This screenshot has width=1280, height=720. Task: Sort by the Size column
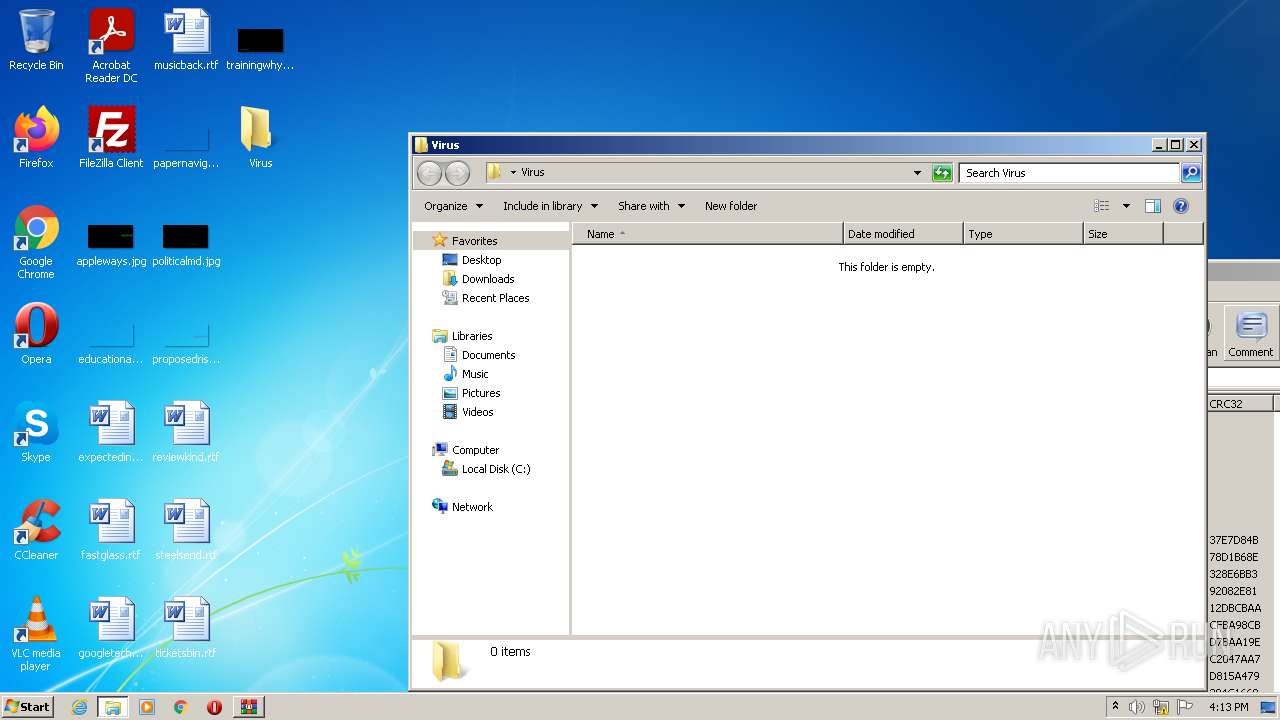[x=1123, y=234]
